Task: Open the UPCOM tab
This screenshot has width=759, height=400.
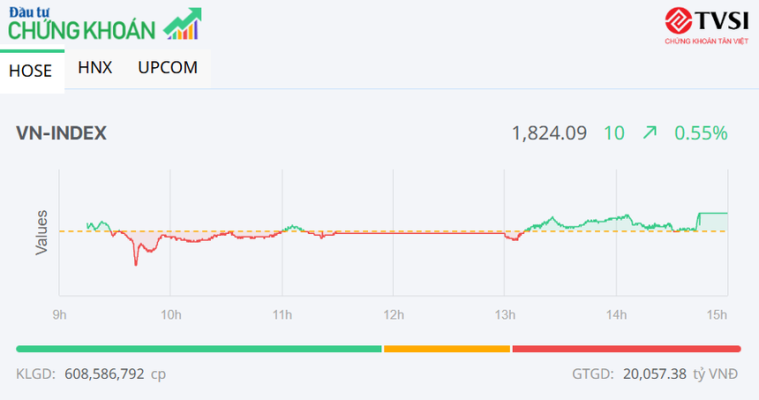Action: point(167,68)
